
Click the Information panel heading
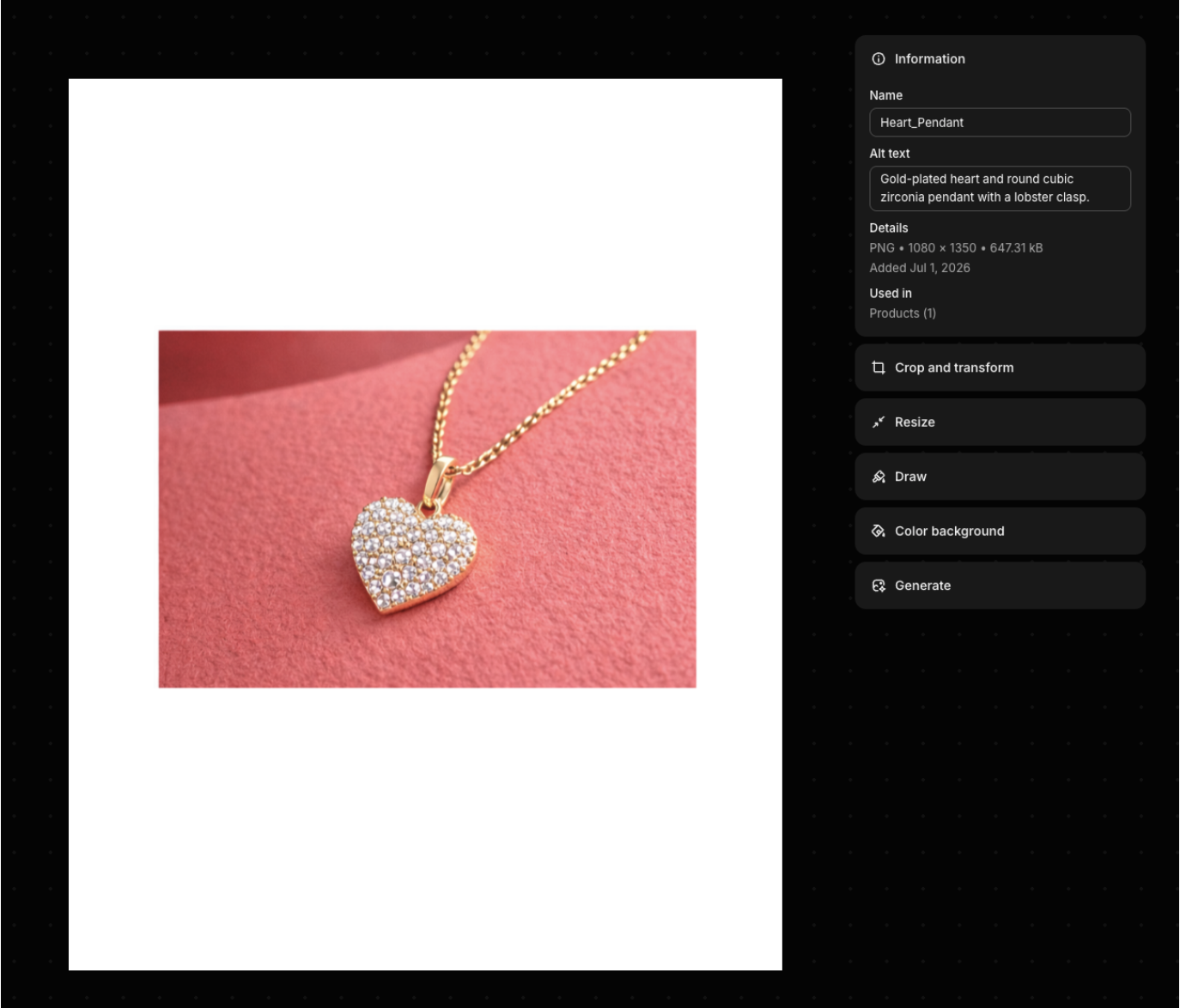(929, 59)
